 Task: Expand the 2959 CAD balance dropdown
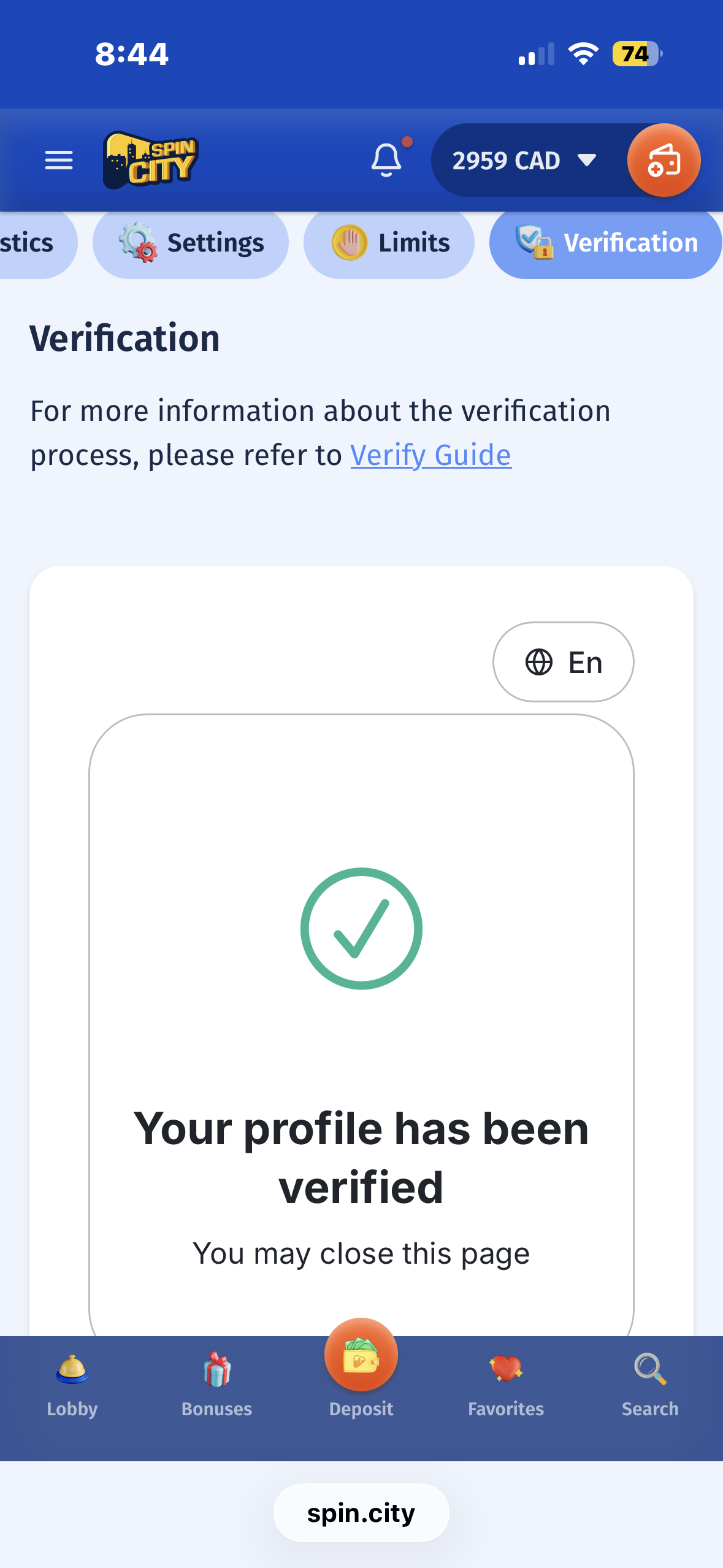[507, 161]
